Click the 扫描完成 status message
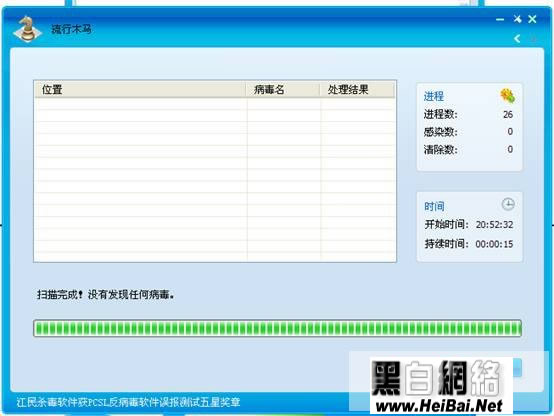The width and height of the screenshot is (554, 416). (x=106, y=294)
